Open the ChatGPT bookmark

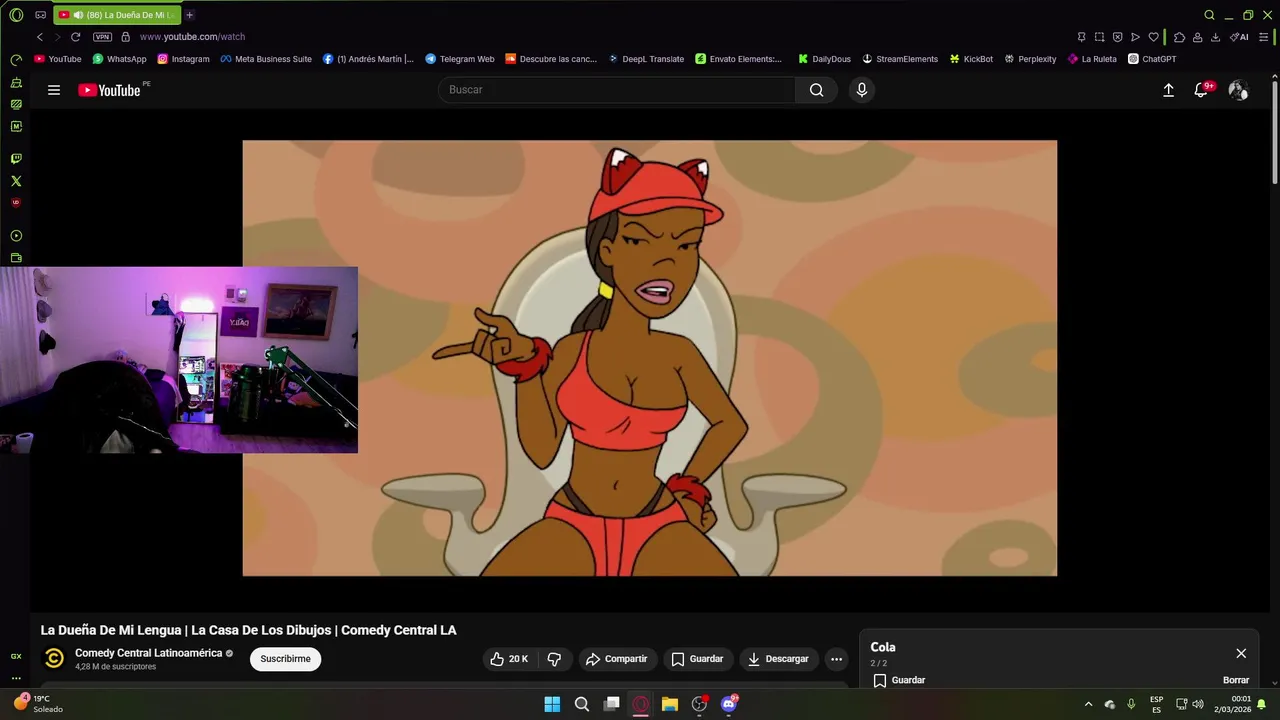pyautogui.click(x=1152, y=59)
